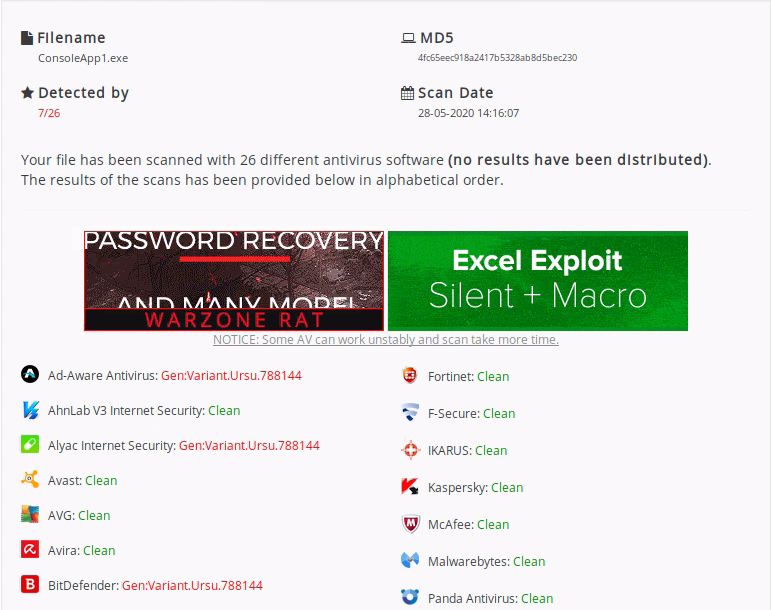Click the Alyac Internet Security icon
Viewport: 772px width, 610px height.
(30, 444)
